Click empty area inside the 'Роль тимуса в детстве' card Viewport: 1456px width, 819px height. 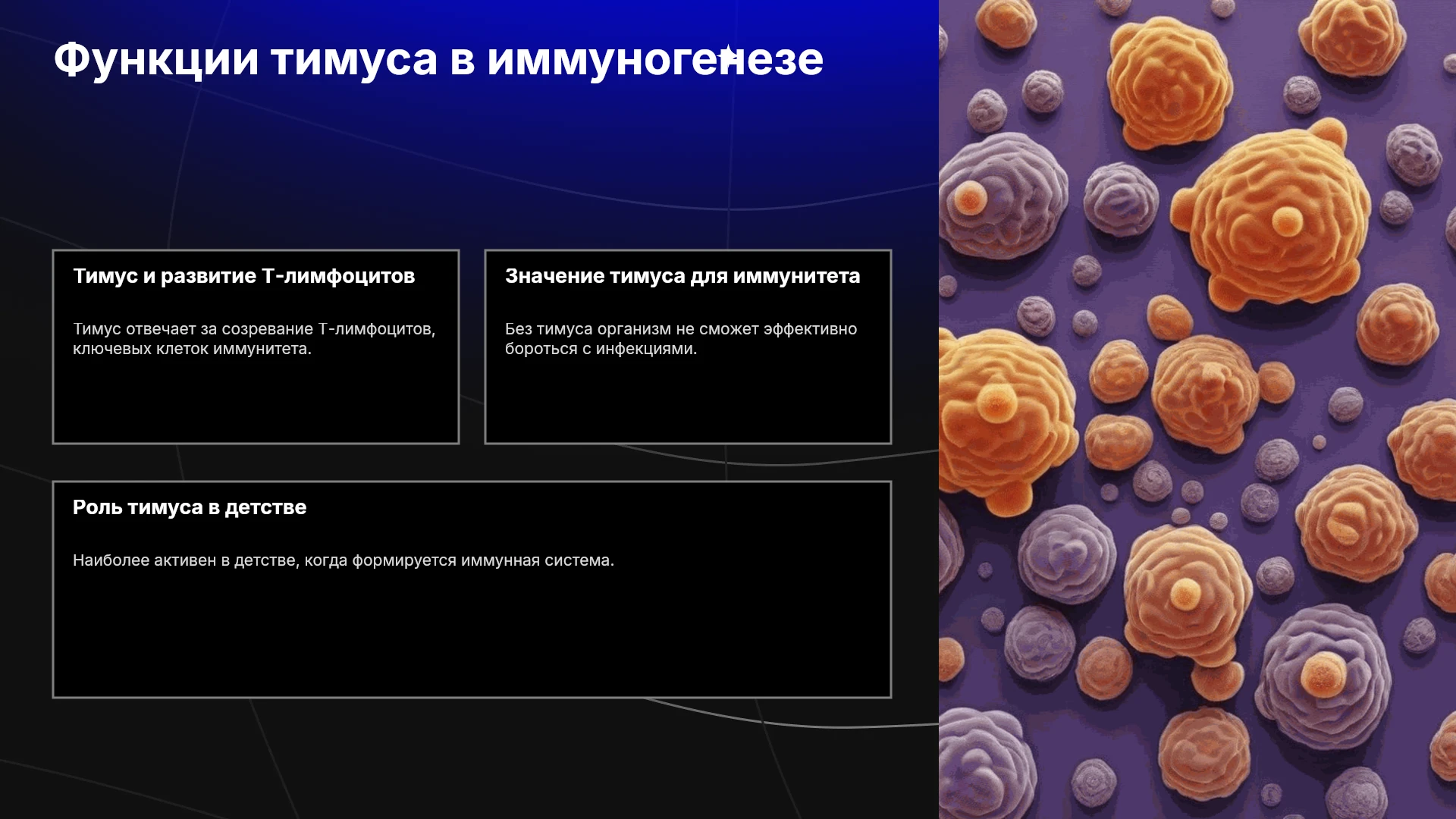click(x=472, y=637)
